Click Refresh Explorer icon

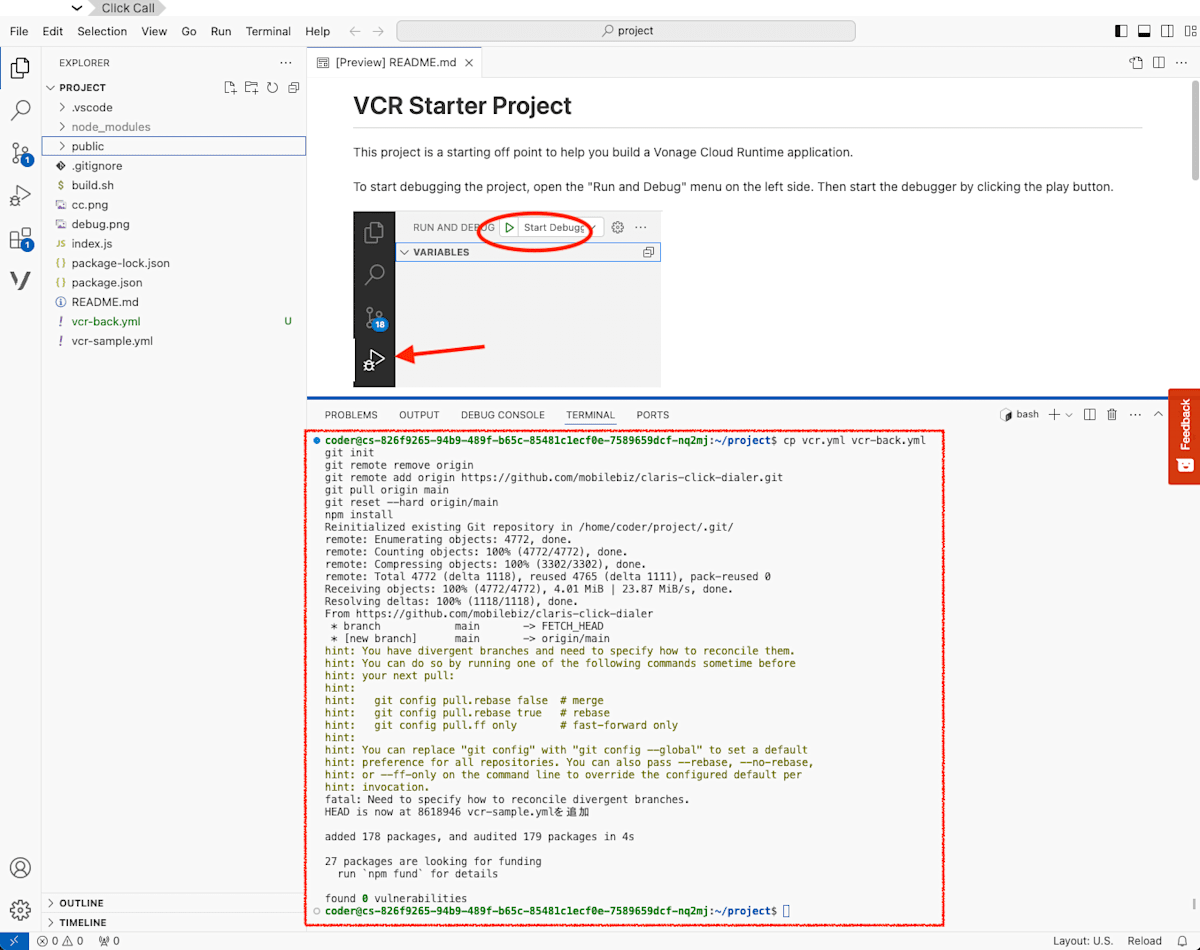point(272,87)
